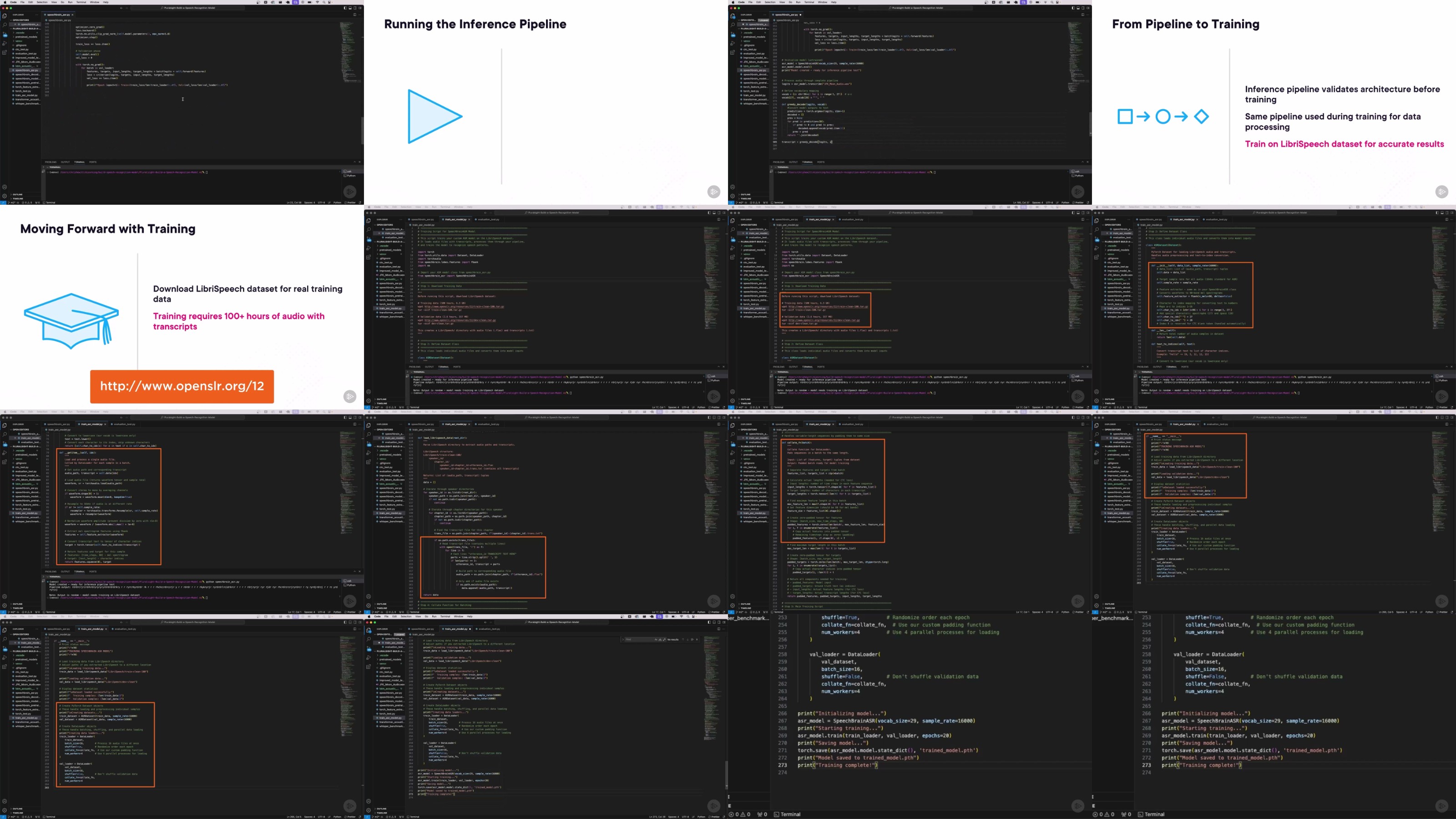Close the Find widget with its X

(697, 640)
